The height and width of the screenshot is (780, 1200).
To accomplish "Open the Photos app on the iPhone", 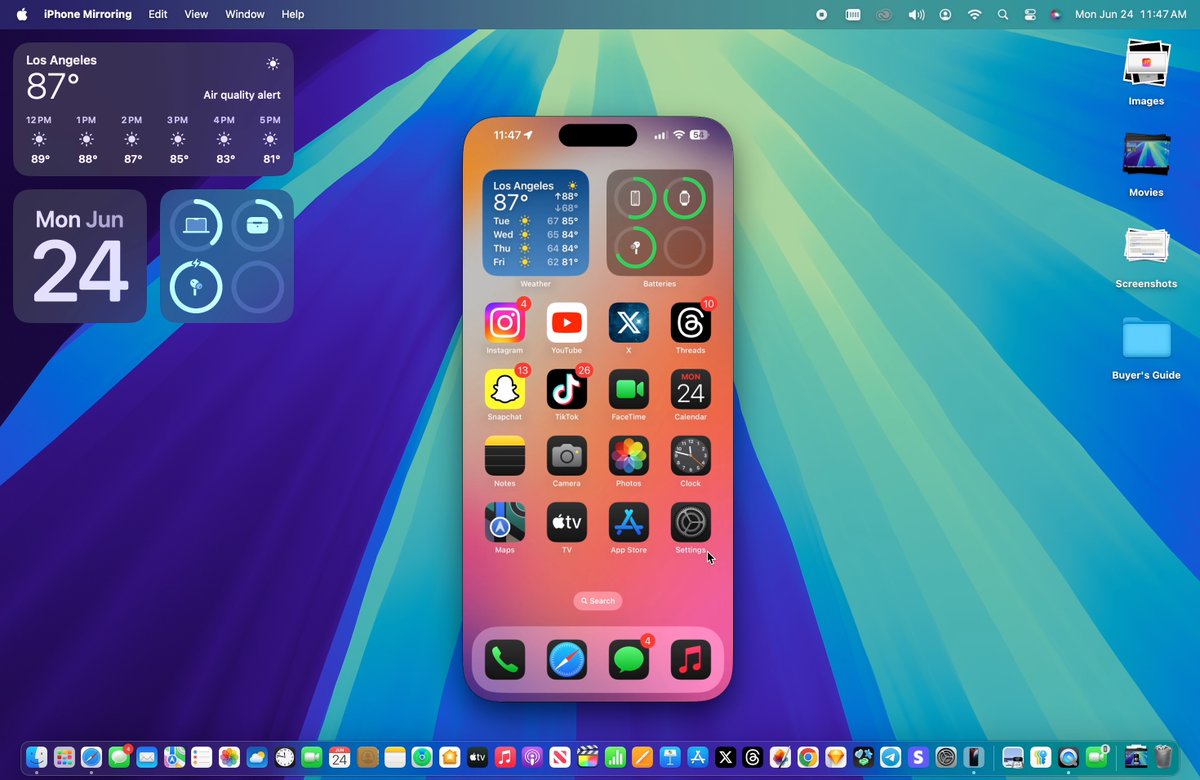I will (x=629, y=456).
